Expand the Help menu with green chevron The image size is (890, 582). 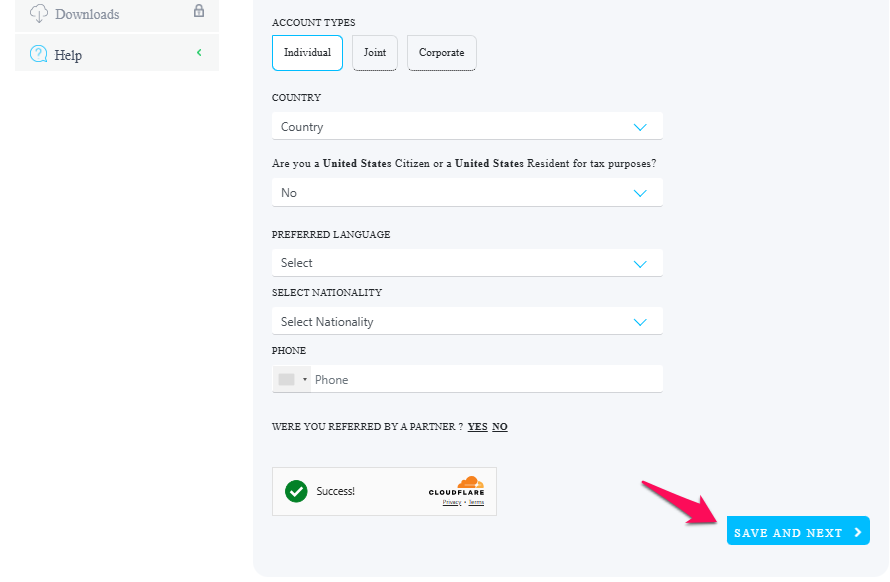(199, 53)
